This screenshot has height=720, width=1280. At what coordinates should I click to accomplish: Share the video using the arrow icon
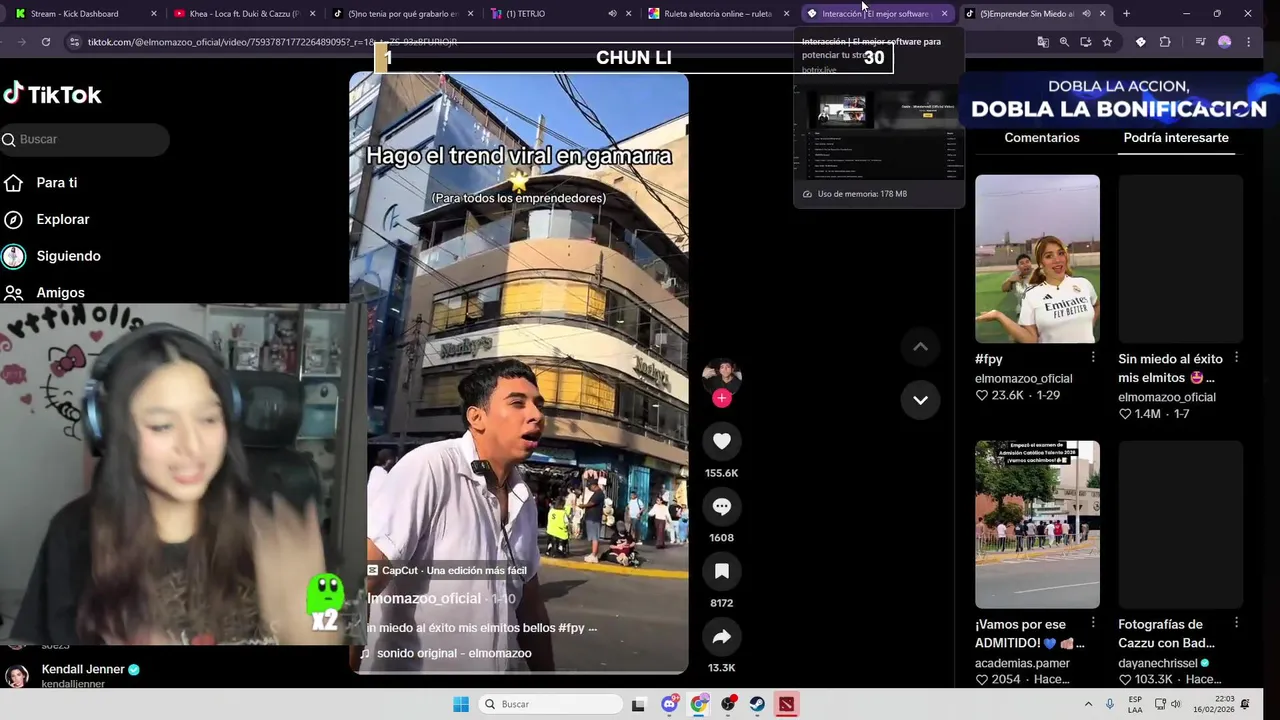(x=721, y=637)
